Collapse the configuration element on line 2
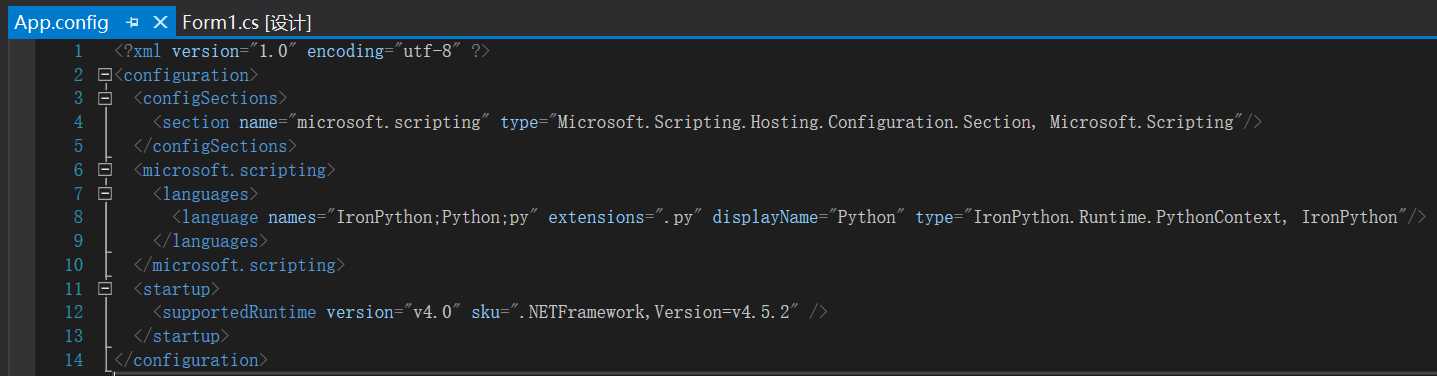The image size is (1437, 376). [x=104, y=75]
